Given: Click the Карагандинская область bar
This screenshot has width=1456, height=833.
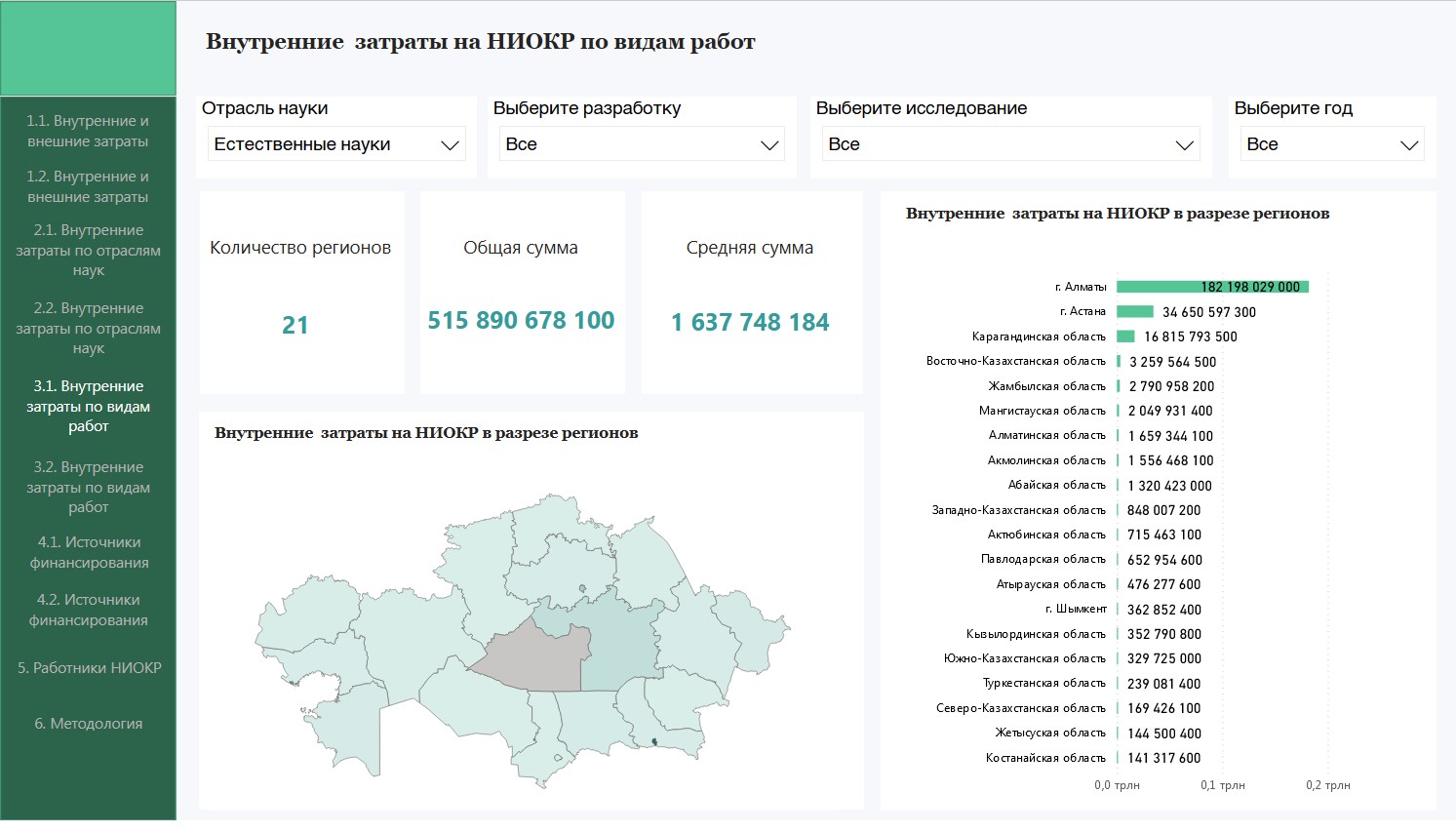Looking at the screenshot, I should pyautogui.click(x=1125, y=337).
